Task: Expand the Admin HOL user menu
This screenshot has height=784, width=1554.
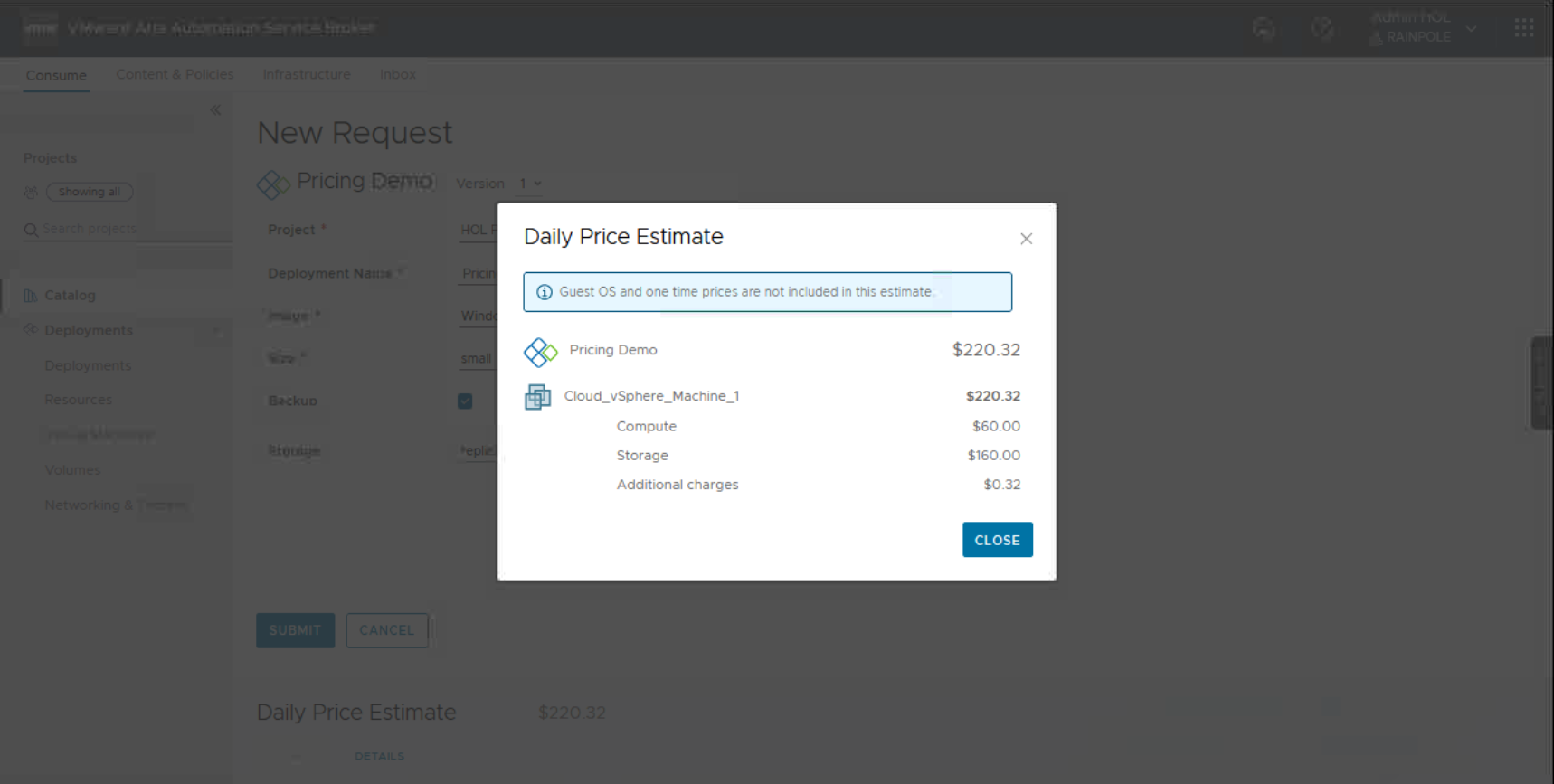Action: pos(1472,28)
